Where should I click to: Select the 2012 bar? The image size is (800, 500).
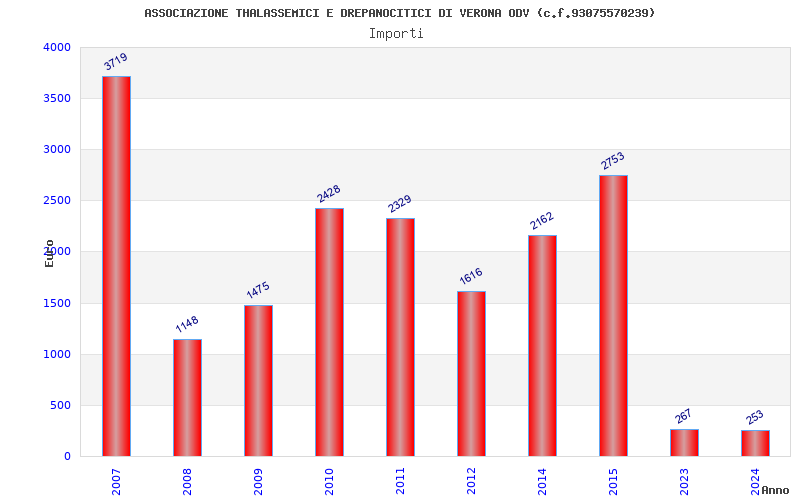(471, 373)
